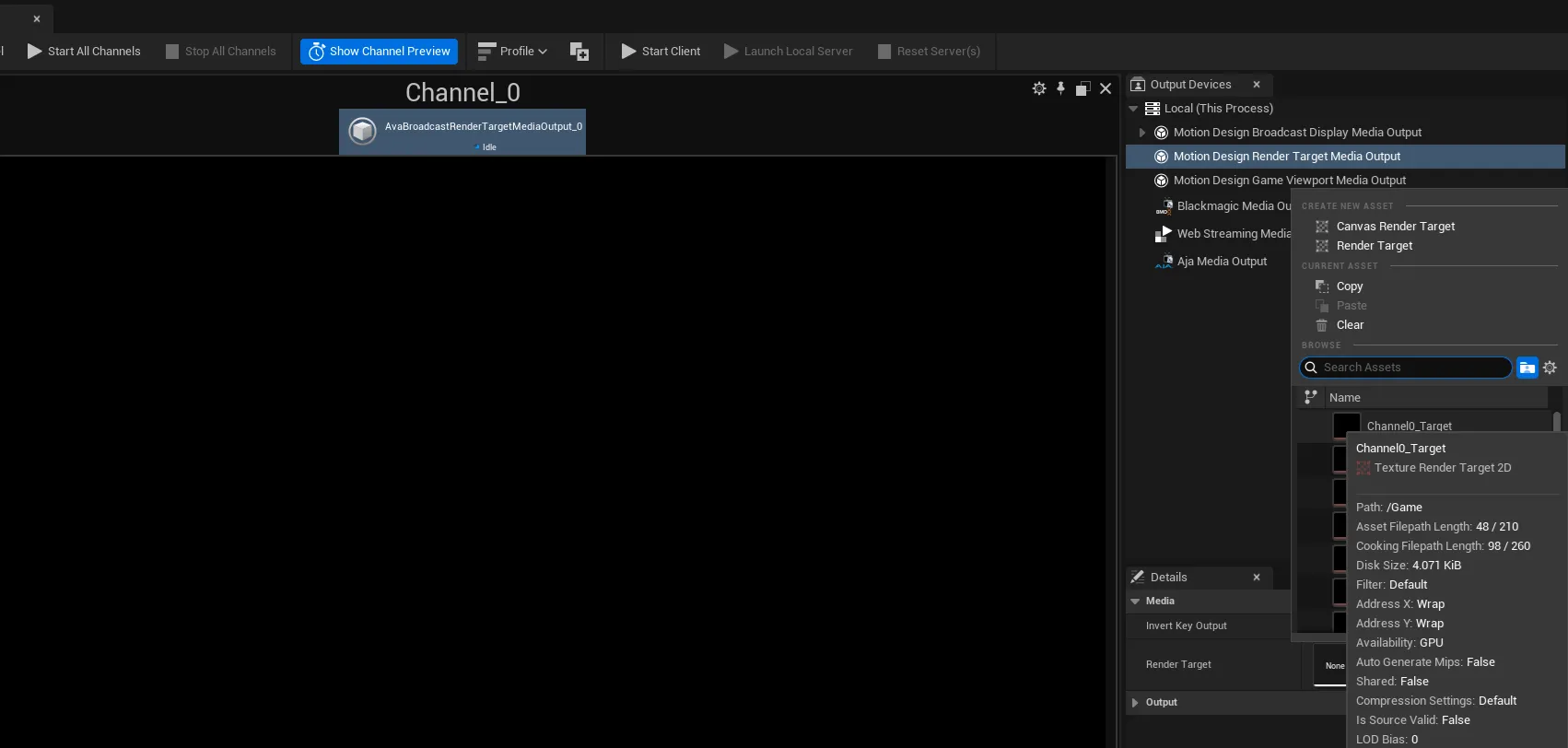Toggle Show Channel Preview
This screenshot has width=1568, height=748.
(379, 52)
